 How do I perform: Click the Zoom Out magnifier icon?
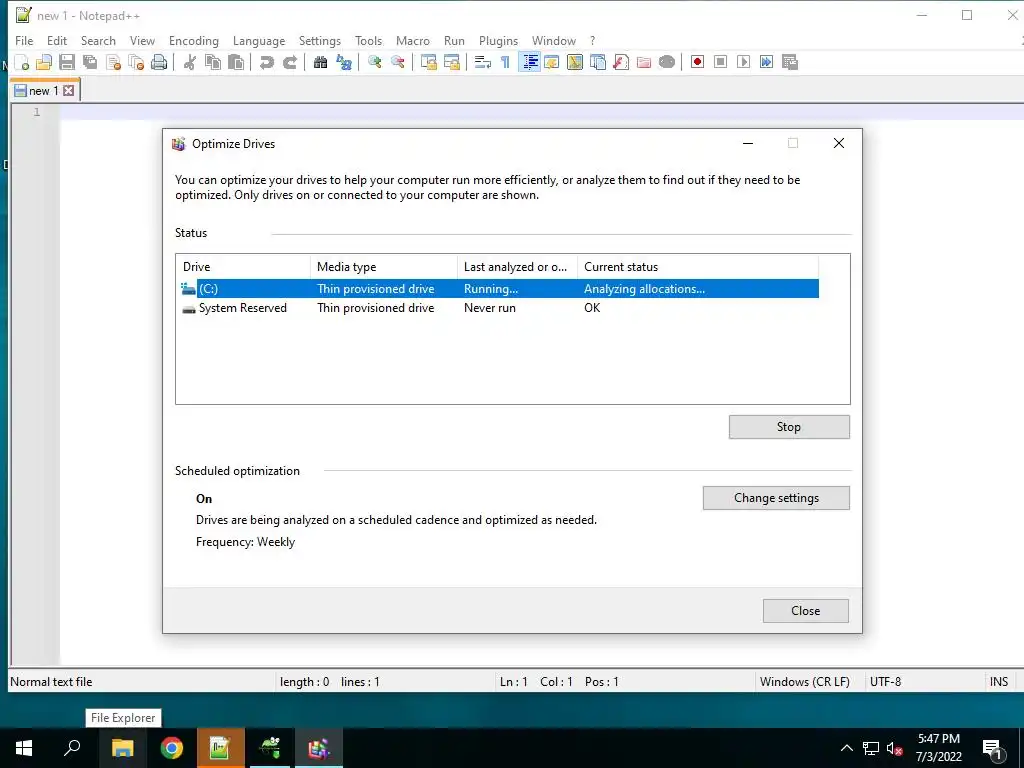point(397,63)
